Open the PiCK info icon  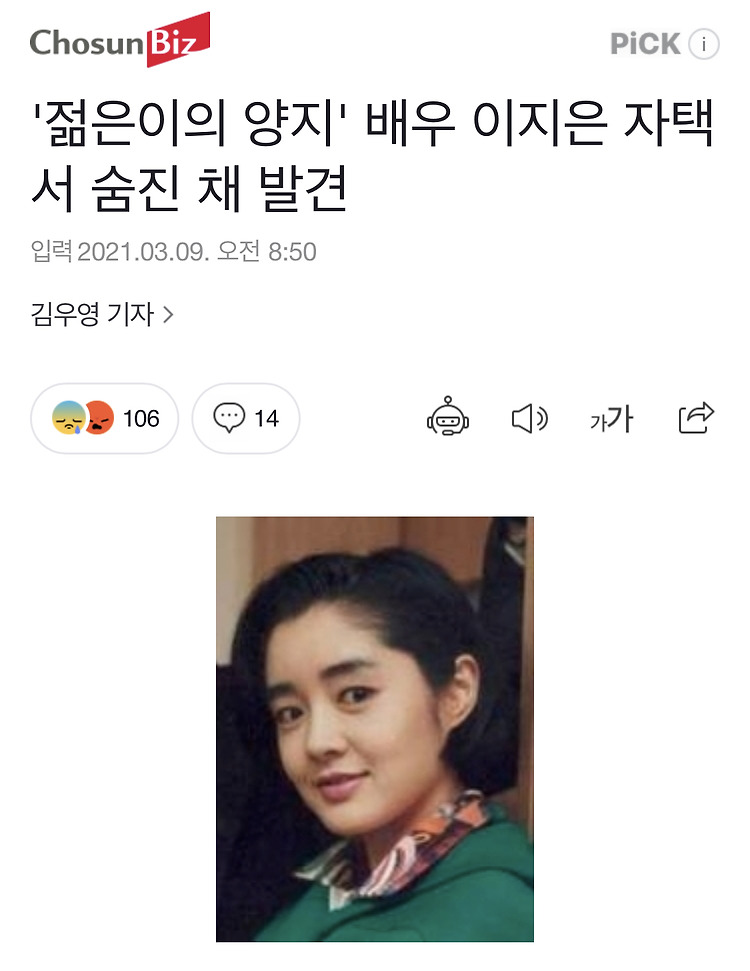704,45
